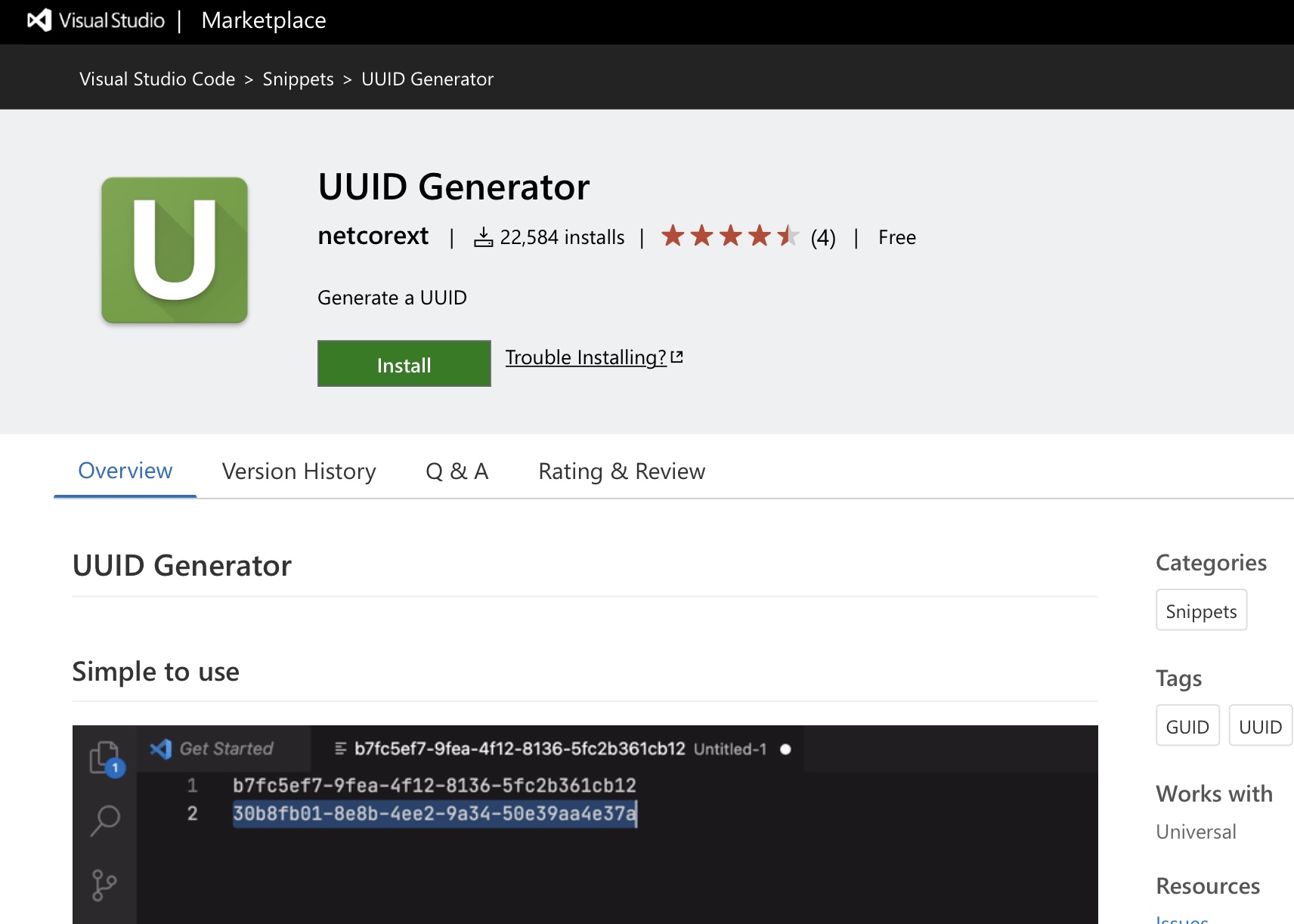
Task: Click the Works with sidebar heading
Action: [x=1214, y=793]
